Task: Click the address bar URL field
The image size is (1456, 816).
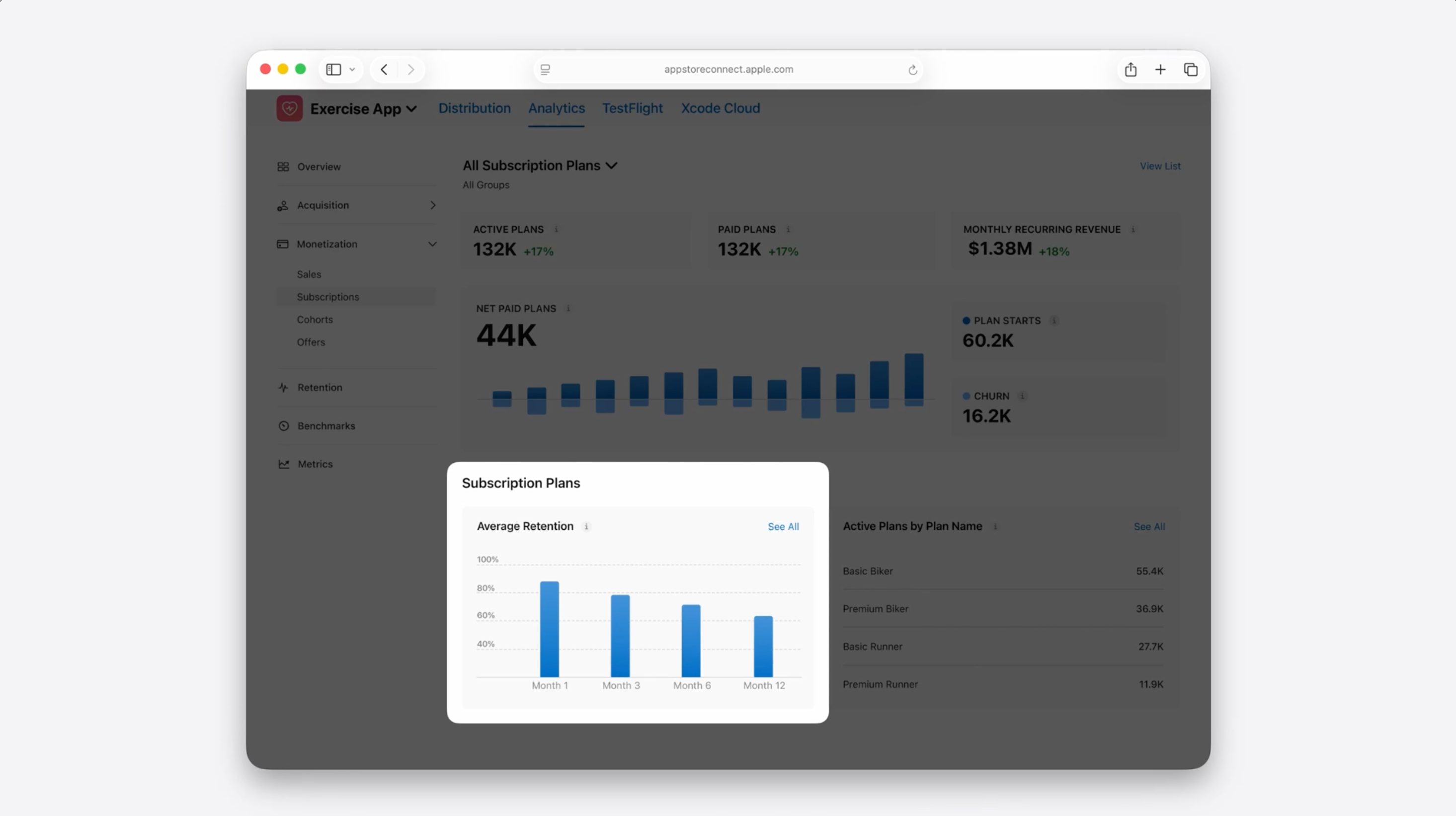Action: pyautogui.click(x=728, y=70)
